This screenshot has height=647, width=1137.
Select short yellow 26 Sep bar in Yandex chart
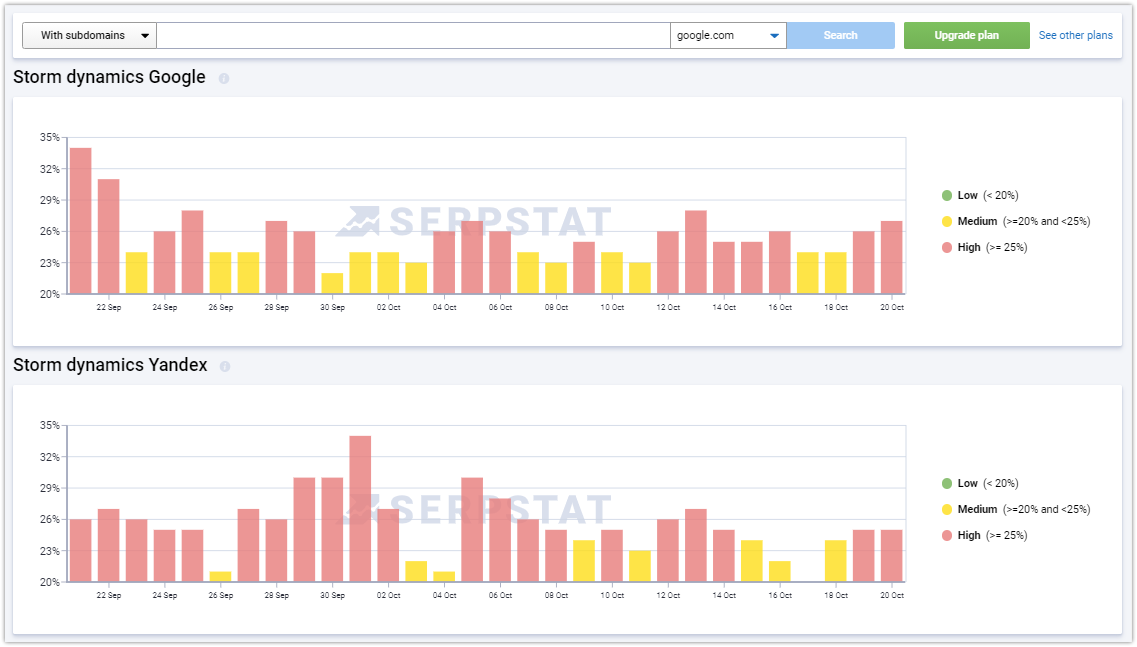pos(220,577)
